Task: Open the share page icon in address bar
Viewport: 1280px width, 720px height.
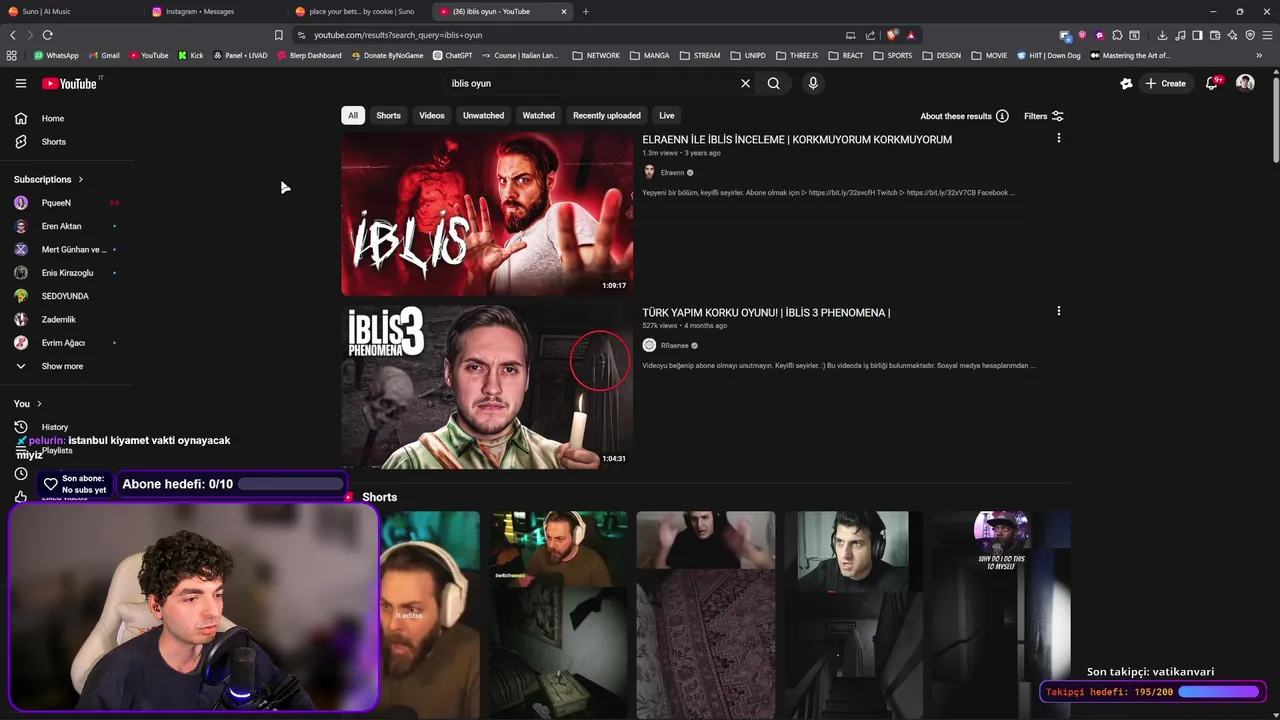Action: 870,35
